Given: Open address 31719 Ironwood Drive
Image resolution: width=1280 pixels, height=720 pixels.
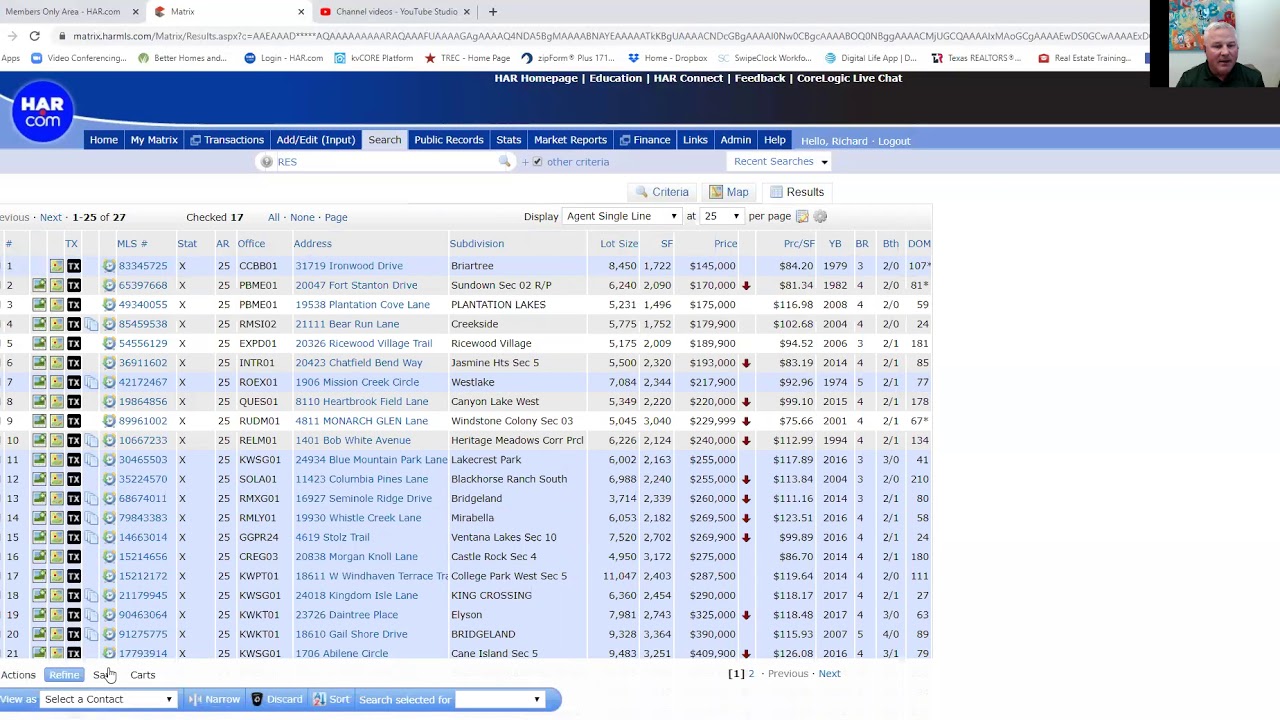Looking at the screenshot, I should [349, 266].
